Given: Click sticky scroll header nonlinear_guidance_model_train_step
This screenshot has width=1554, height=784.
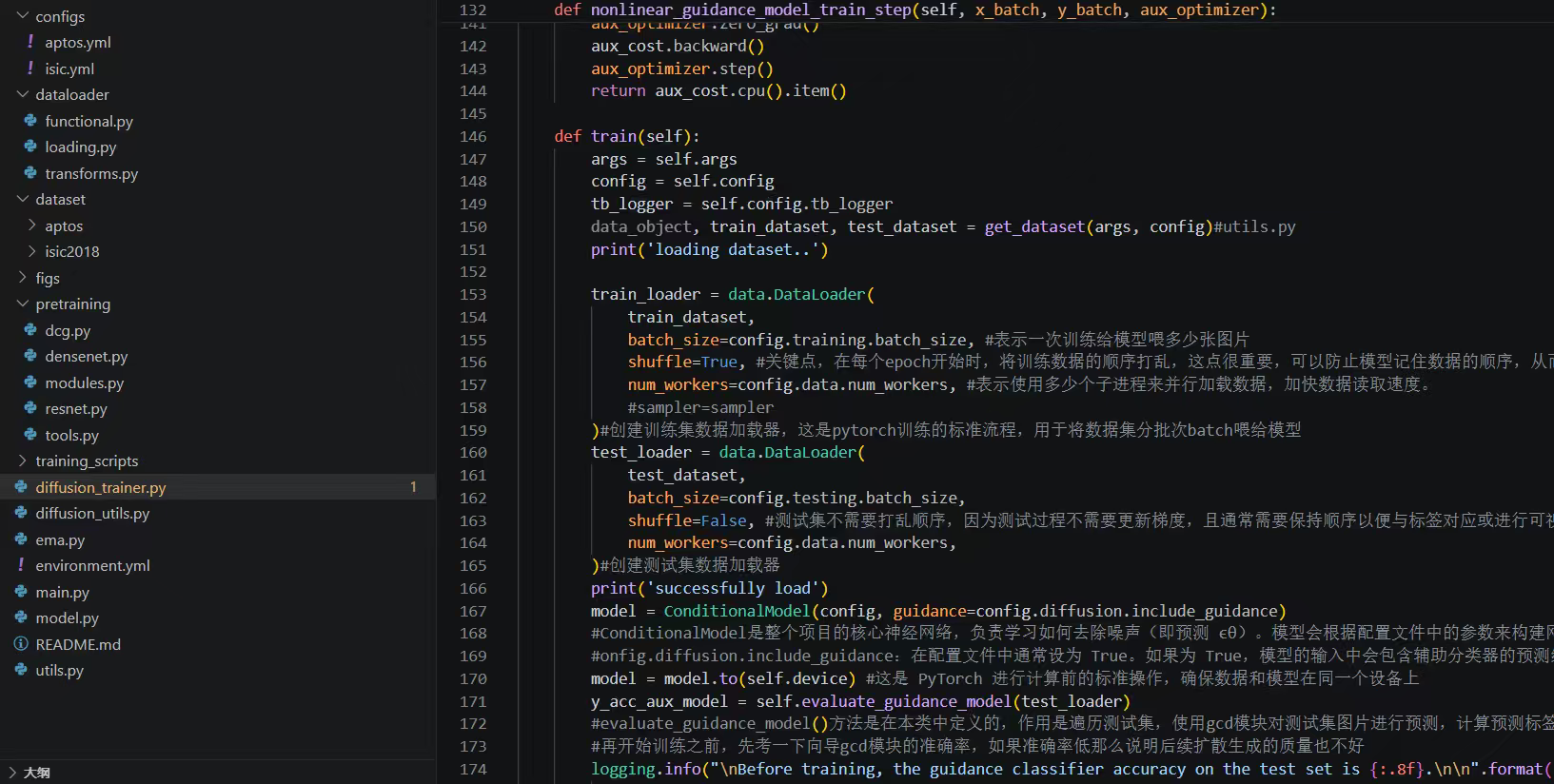Looking at the screenshot, I should coord(915,10).
